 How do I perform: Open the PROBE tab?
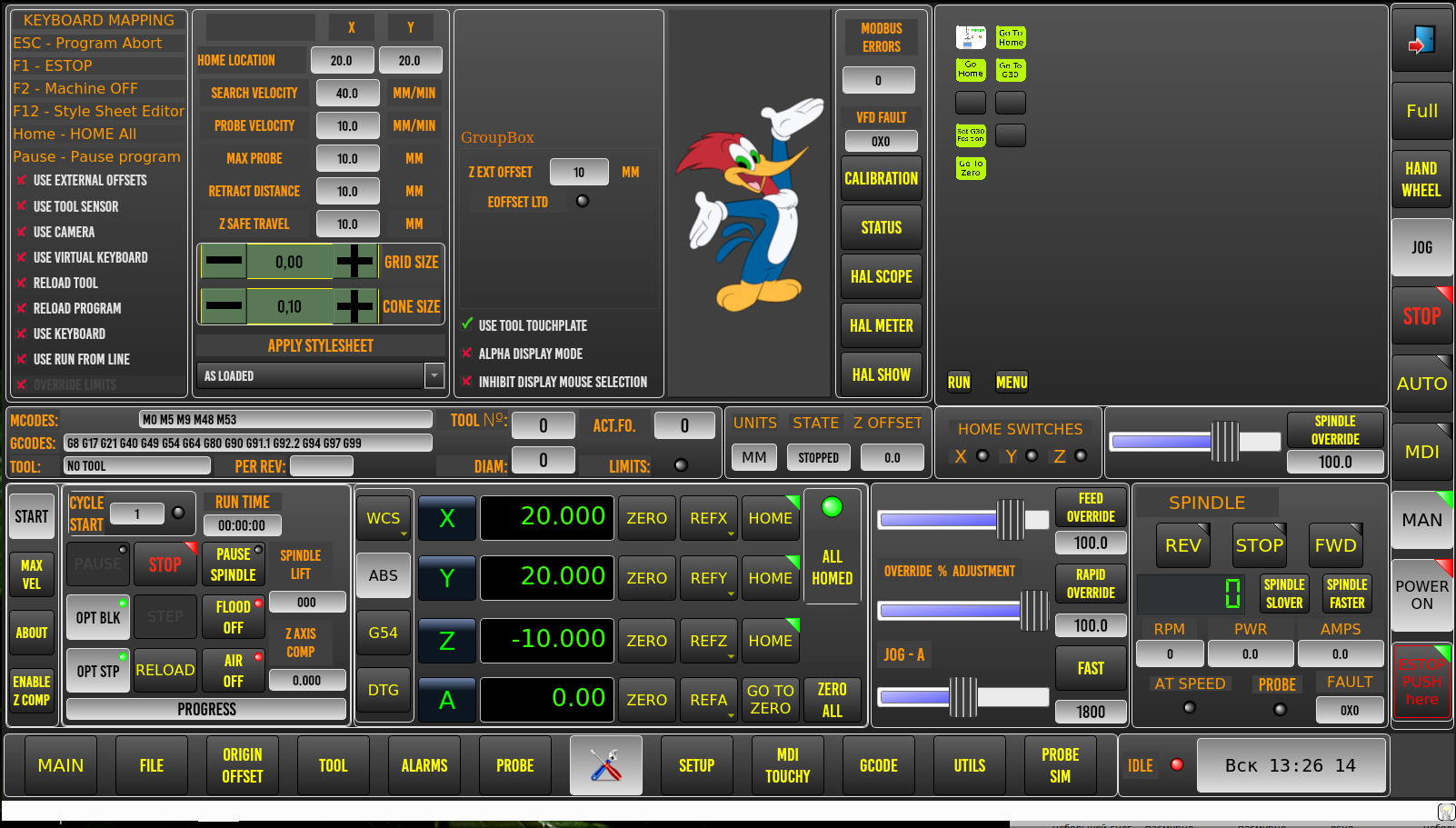pyautogui.click(x=515, y=765)
